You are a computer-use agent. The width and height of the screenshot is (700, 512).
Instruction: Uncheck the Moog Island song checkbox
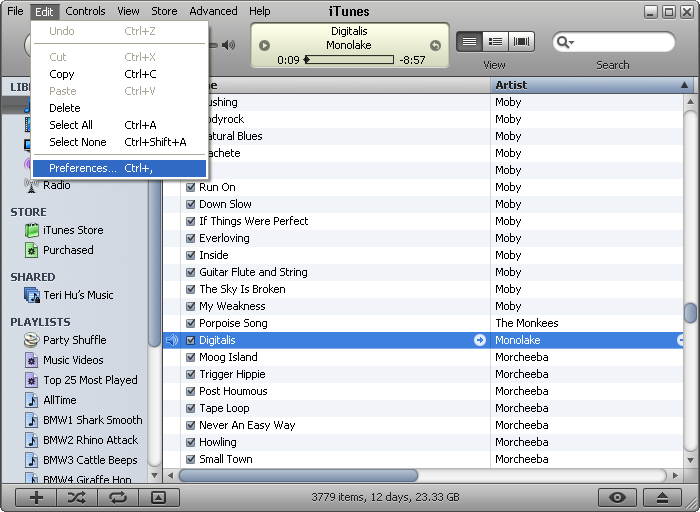(190, 357)
